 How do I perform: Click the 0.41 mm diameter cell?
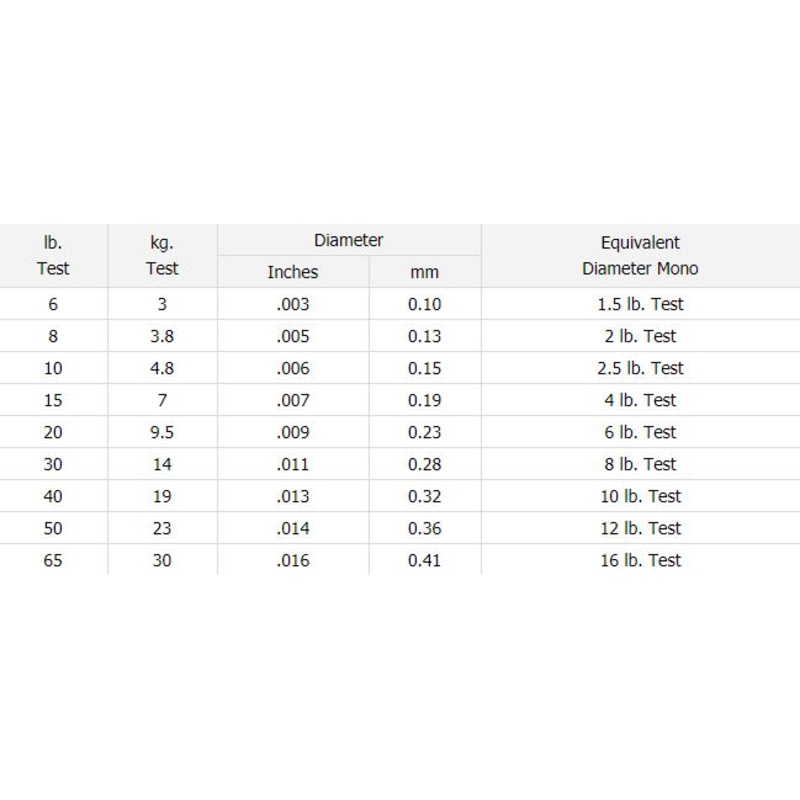click(x=424, y=560)
